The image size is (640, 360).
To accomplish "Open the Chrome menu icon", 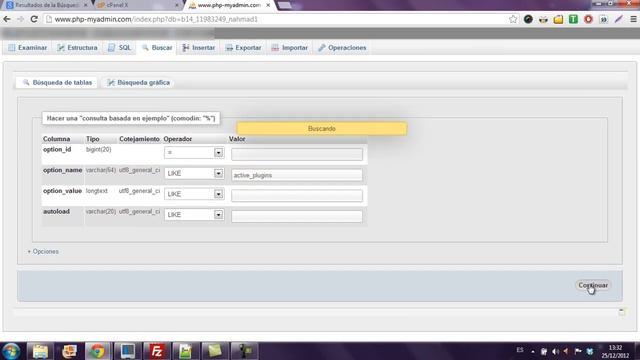I will [x=633, y=19].
